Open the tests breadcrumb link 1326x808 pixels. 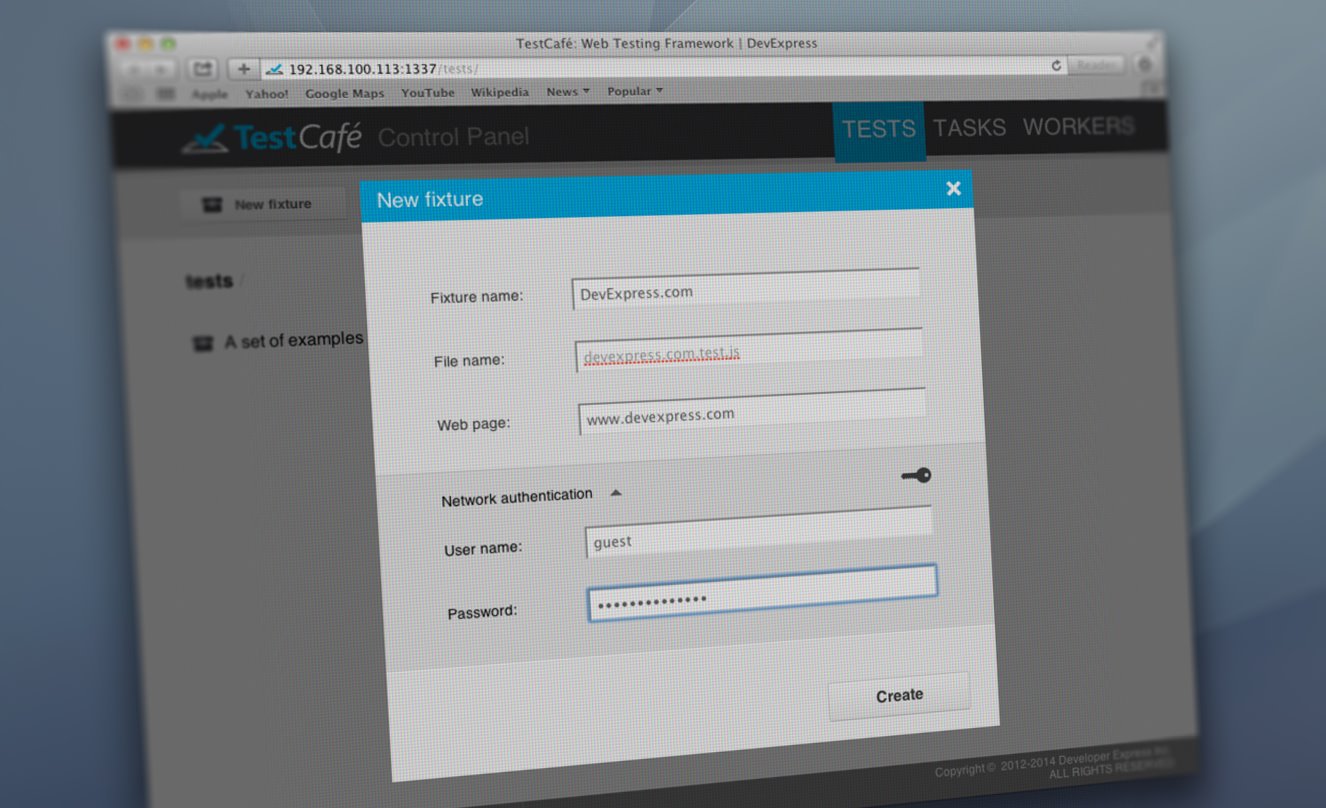(209, 281)
